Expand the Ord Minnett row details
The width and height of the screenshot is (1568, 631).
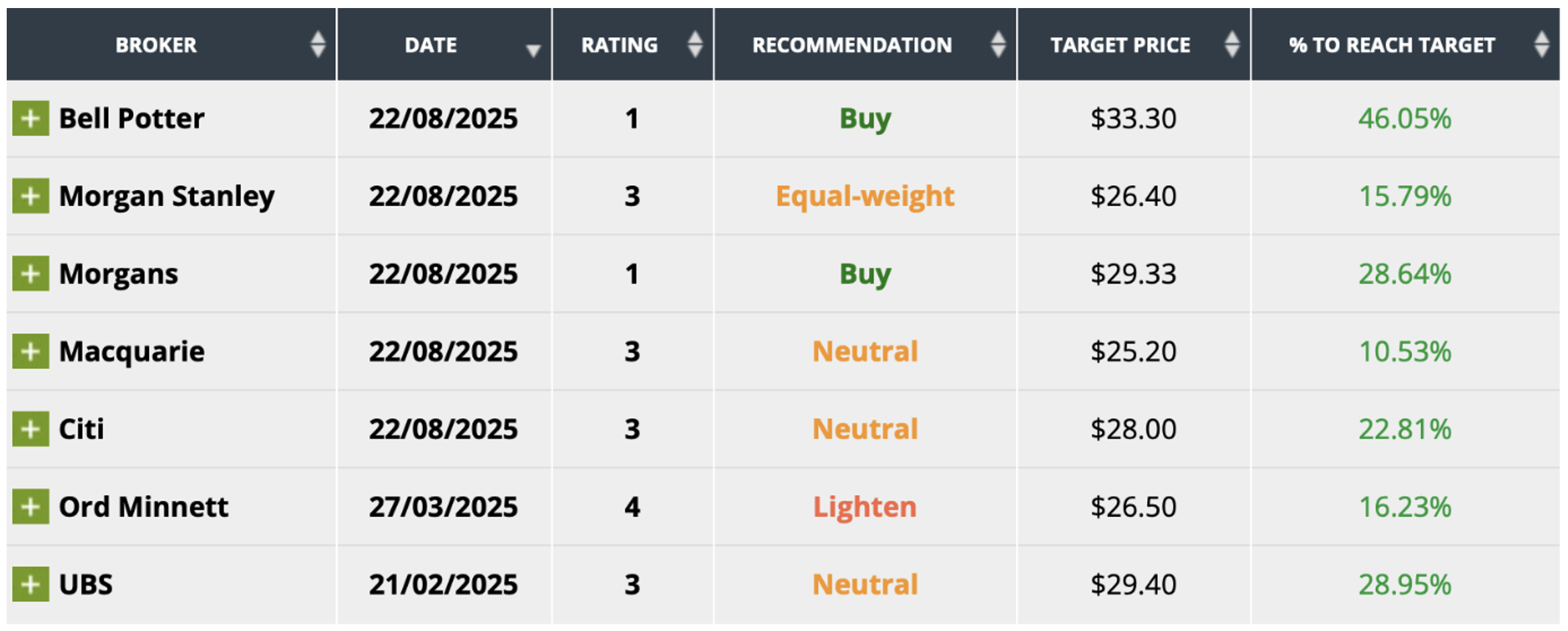(x=30, y=507)
